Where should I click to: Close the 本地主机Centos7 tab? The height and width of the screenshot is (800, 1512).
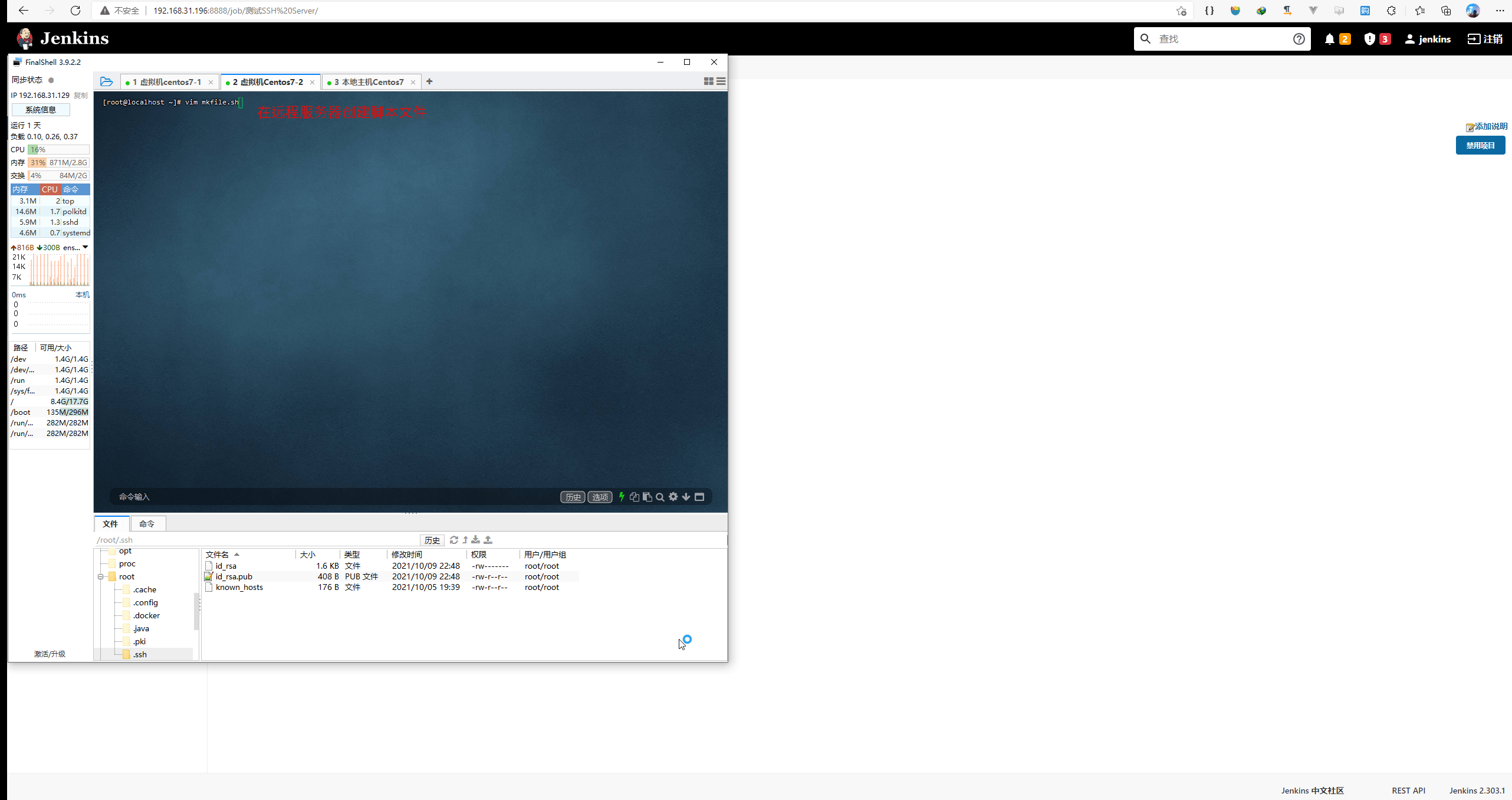pos(413,82)
